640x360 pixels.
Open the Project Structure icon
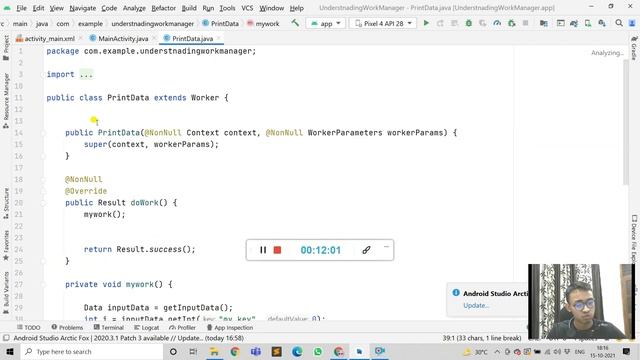pos(543,23)
